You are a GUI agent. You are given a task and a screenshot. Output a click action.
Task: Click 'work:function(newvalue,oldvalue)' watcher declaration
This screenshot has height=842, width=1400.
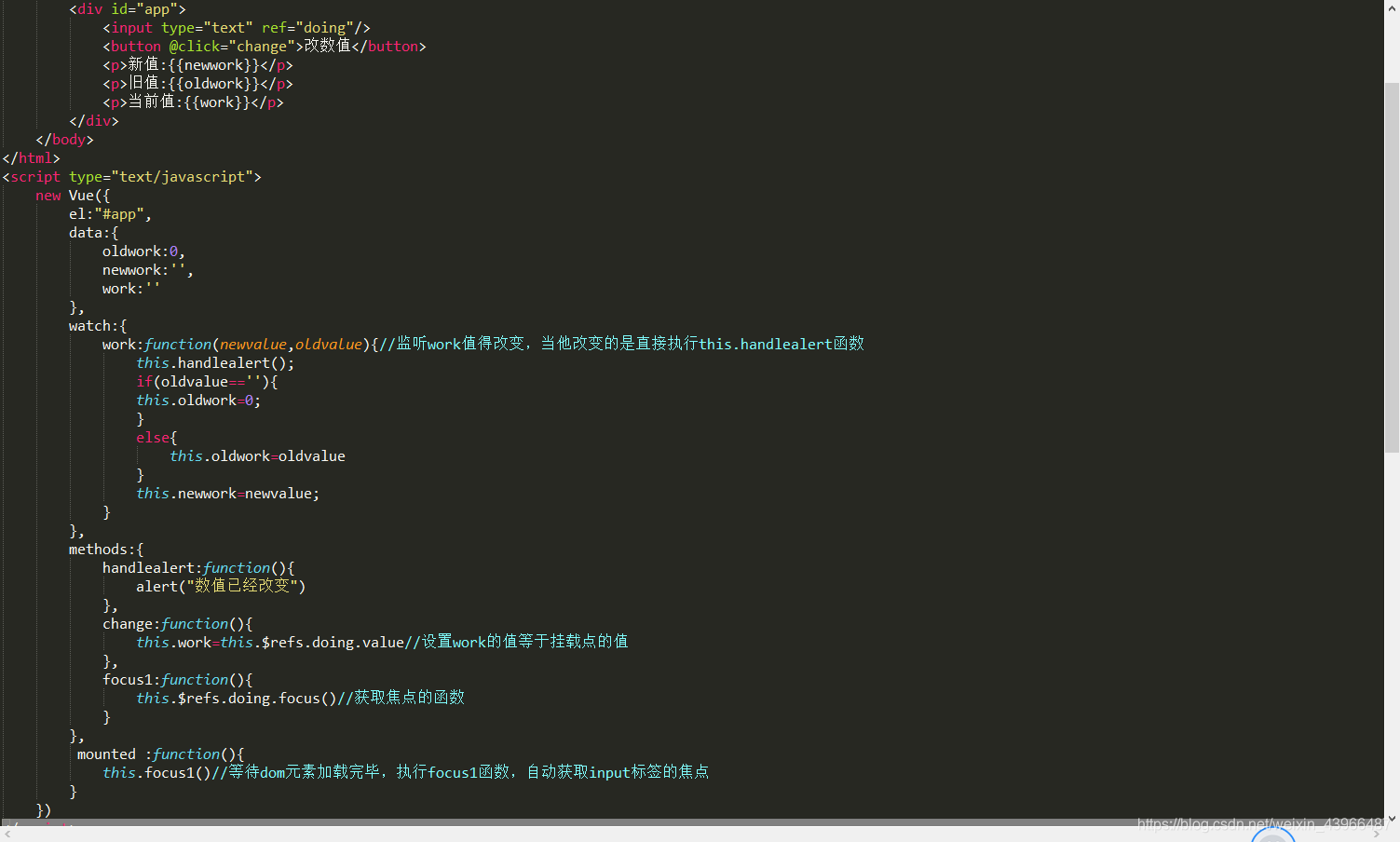coord(236,345)
